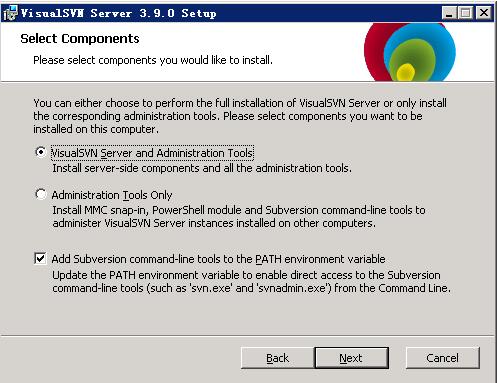
Task: Click the 'Please select components' subtitle
Action: coord(153,60)
